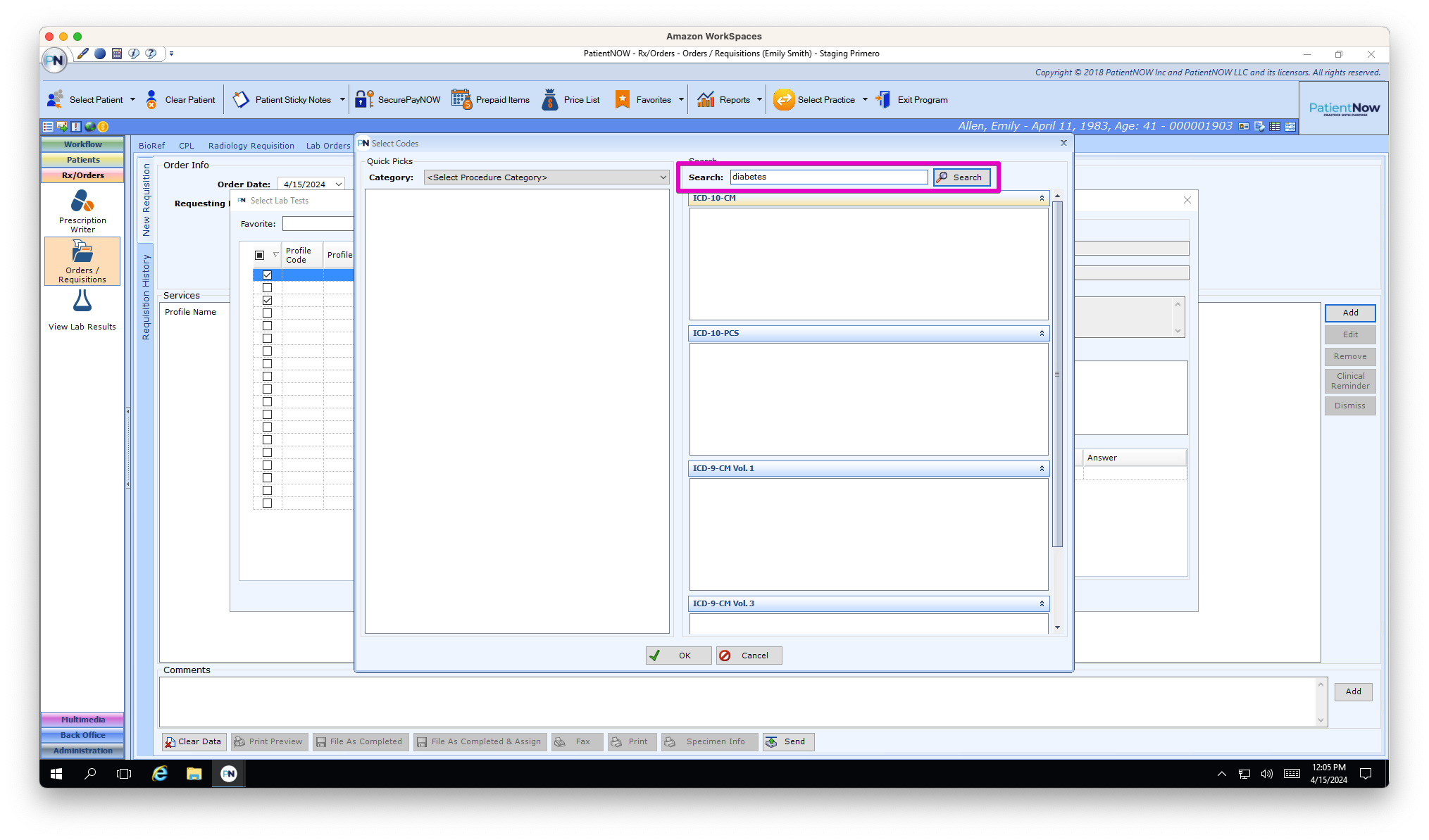The width and height of the screenshot is (1429, 840).
Task: Open the Patients navigation section
Action: tap(82, 160)
